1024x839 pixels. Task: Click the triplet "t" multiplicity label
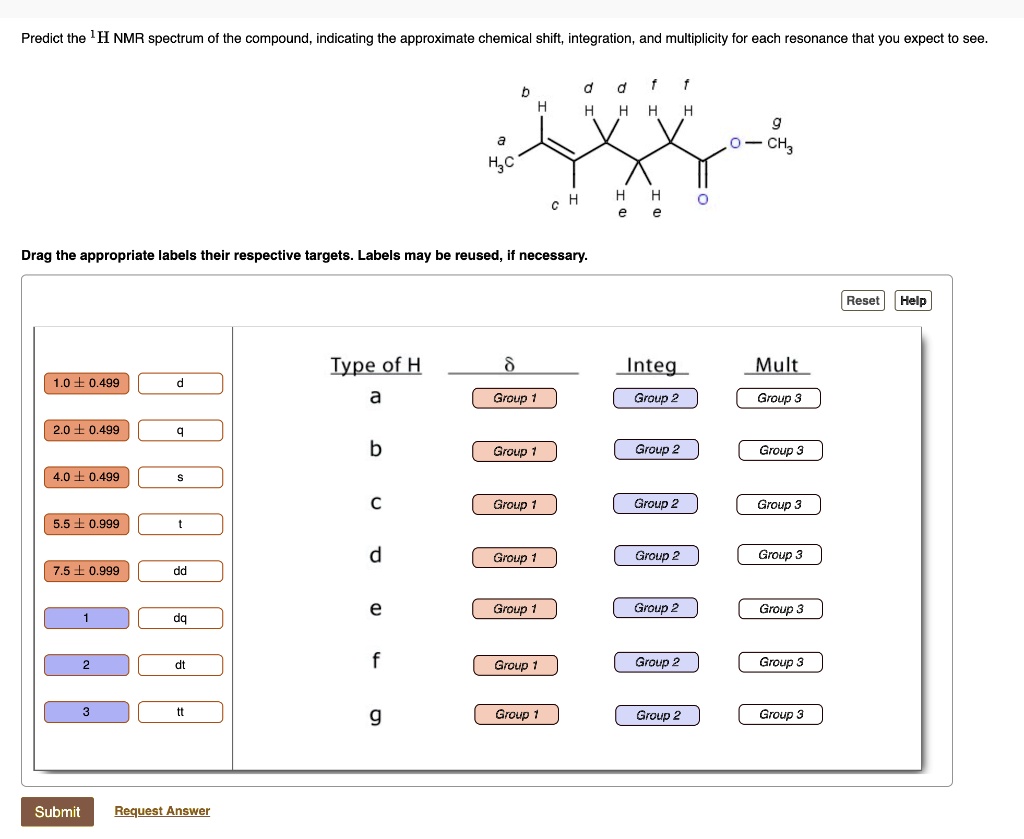tap(180, 524)
